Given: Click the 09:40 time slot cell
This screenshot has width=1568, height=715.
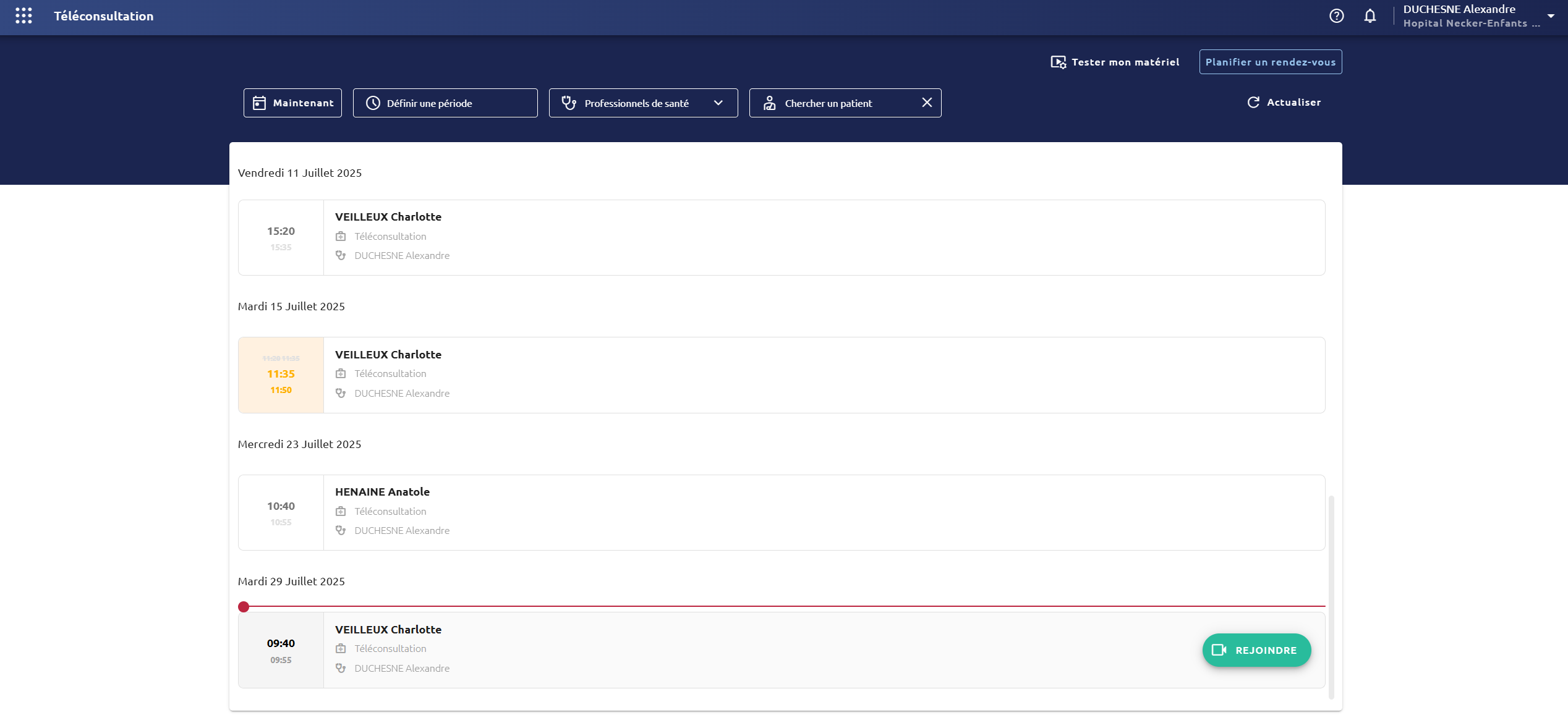Looking at the screenshot, I should coord(281,650).
